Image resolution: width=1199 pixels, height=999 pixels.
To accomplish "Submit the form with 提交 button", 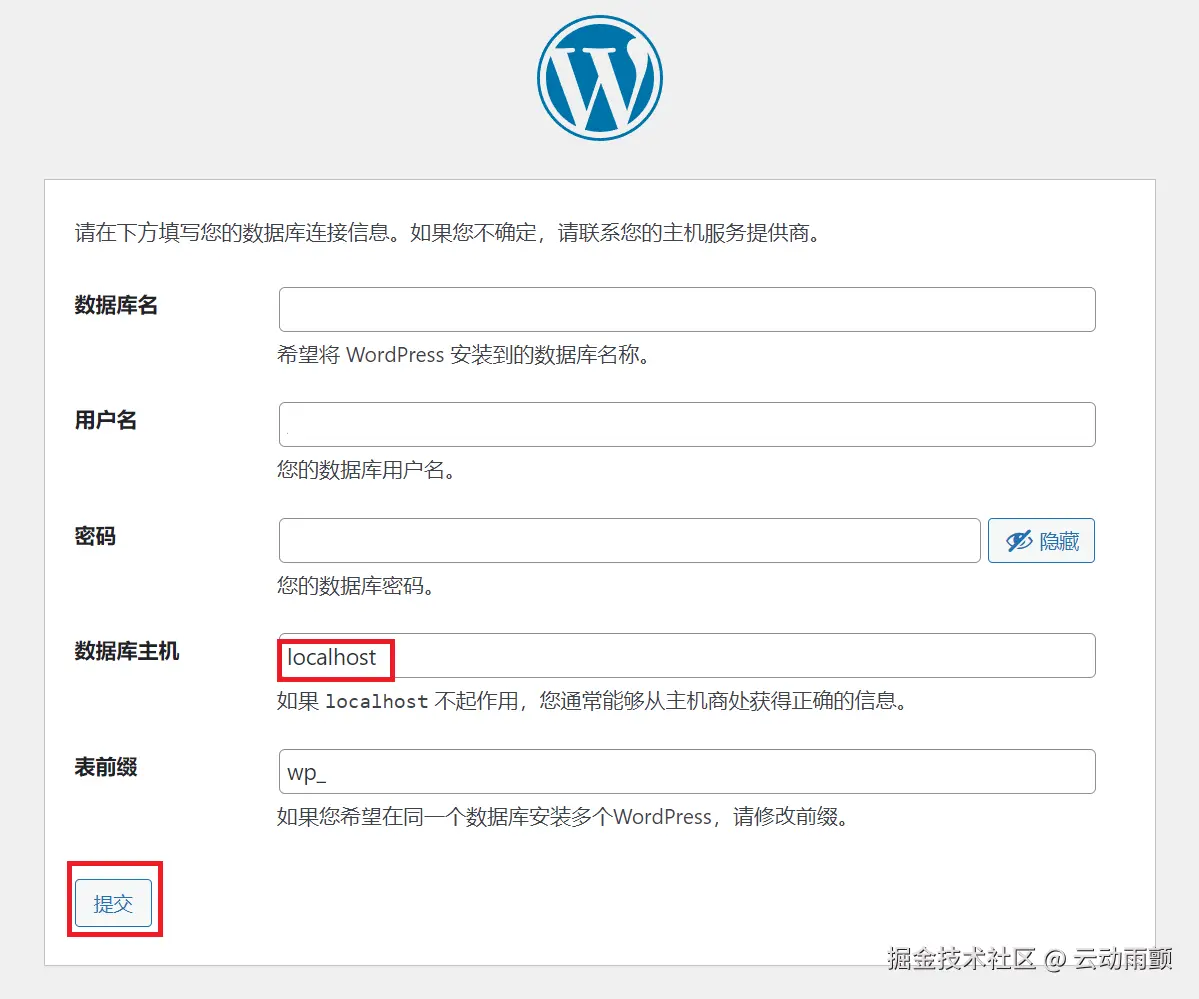I will coord(113,903).
